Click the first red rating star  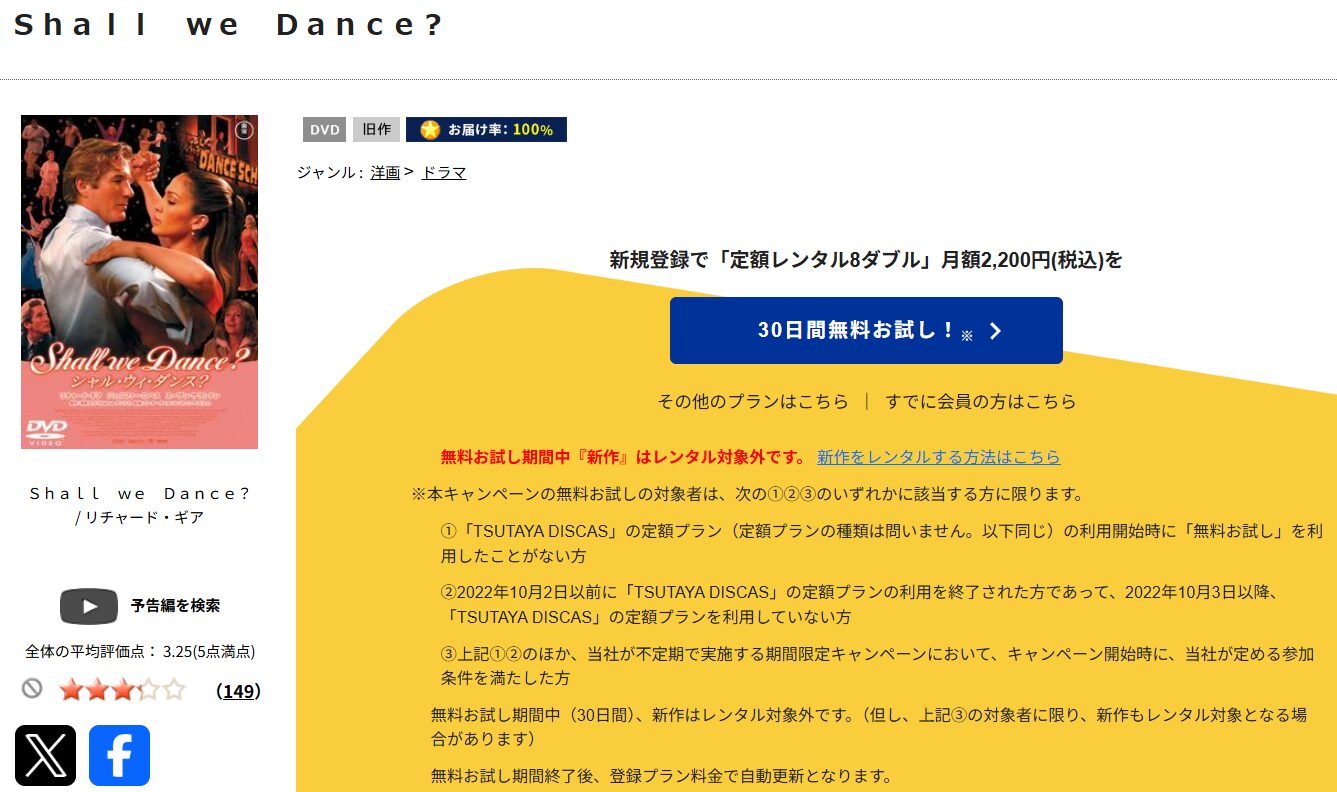coord(71,690)
